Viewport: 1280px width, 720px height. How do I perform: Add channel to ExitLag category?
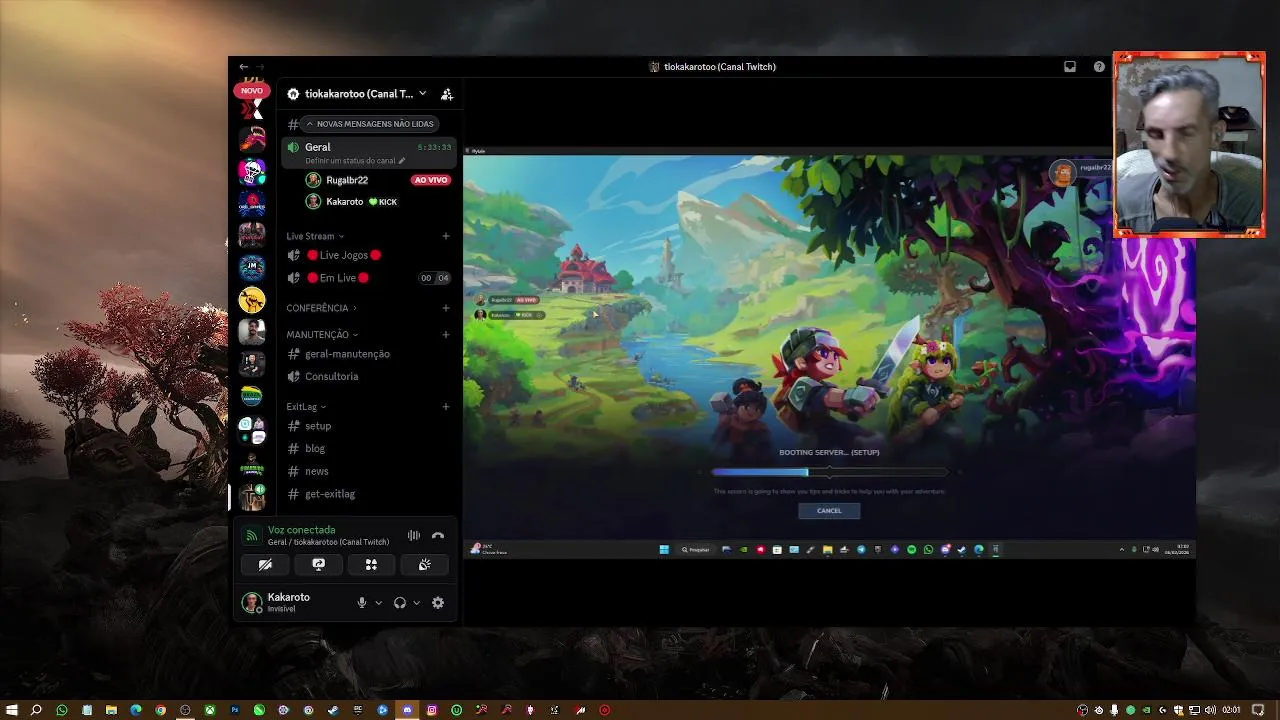click(446, 407)
